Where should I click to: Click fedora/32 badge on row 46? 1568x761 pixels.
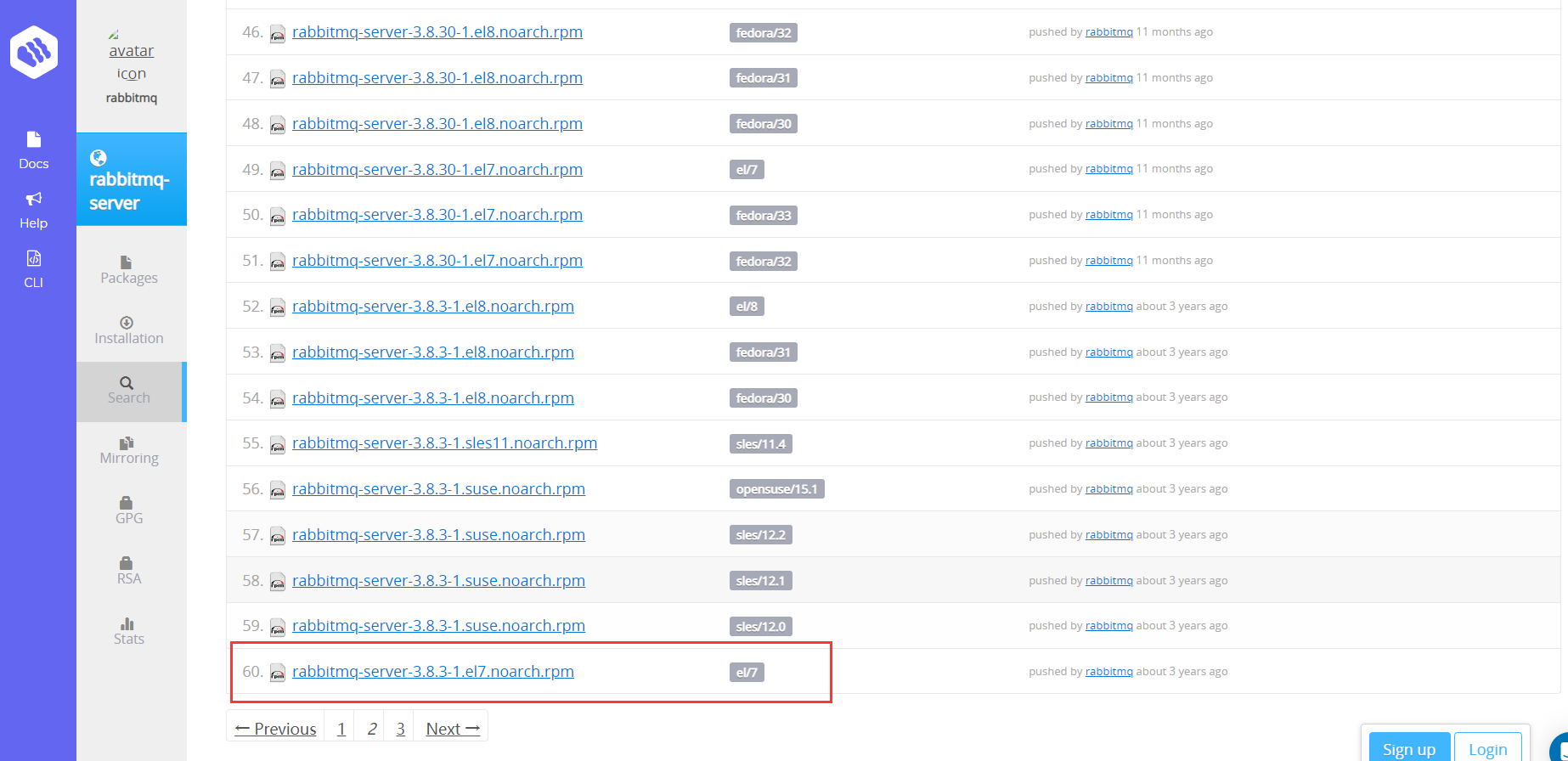[764, 33]
